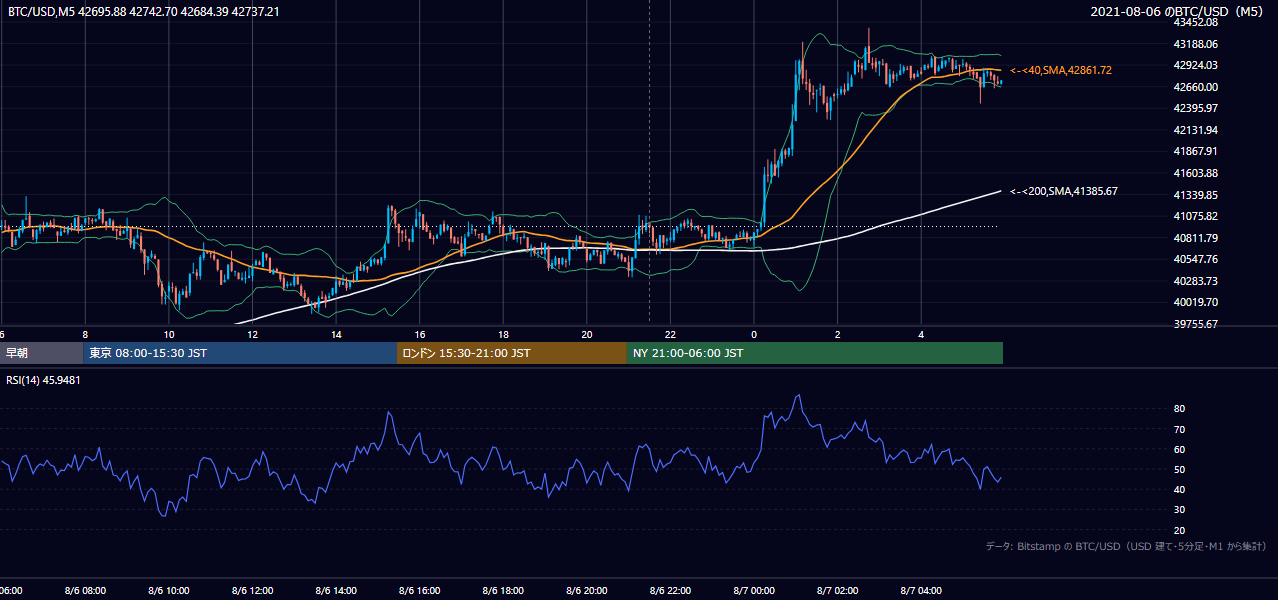The width and height of the screenshot is (1278, 600).
Task: Click the RSI(14) 45.9481 indicator label
Action: pos(44,380)
